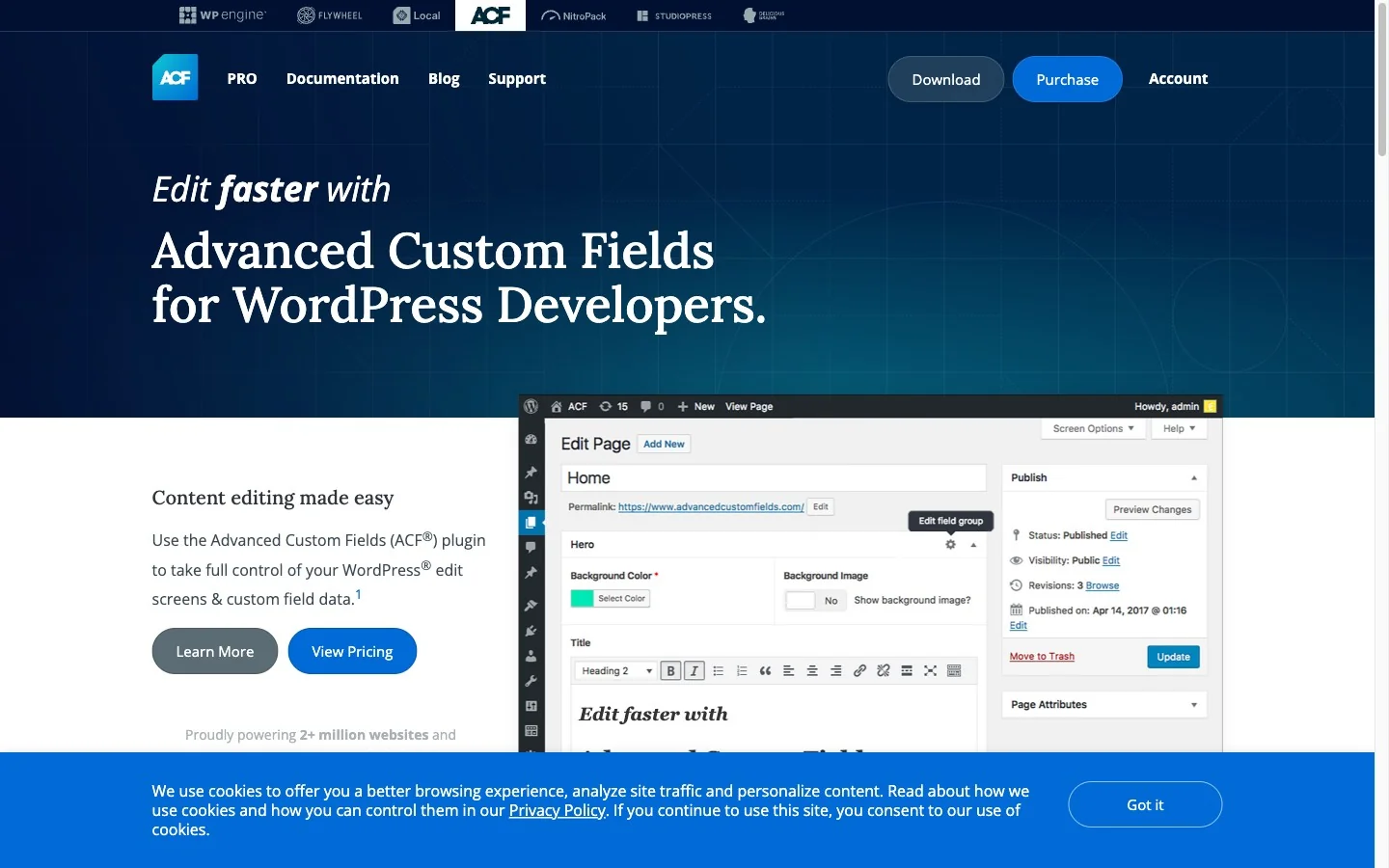Viewport: 1389px width, 868px height.
Task: Collapse the Hero field group arrow
Action: coord(973,545)
